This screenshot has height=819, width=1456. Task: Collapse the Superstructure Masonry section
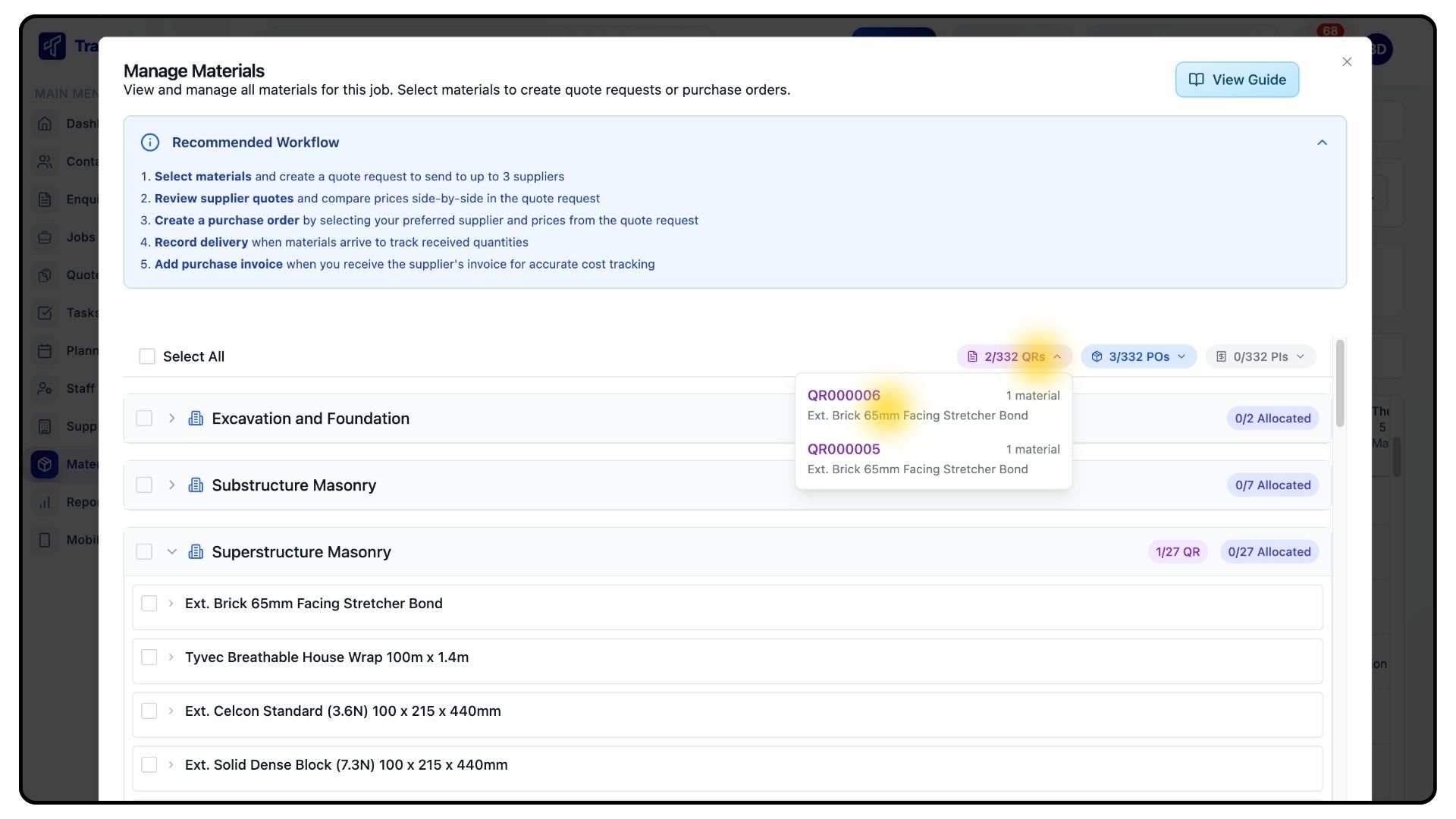[x=171, y=552]
